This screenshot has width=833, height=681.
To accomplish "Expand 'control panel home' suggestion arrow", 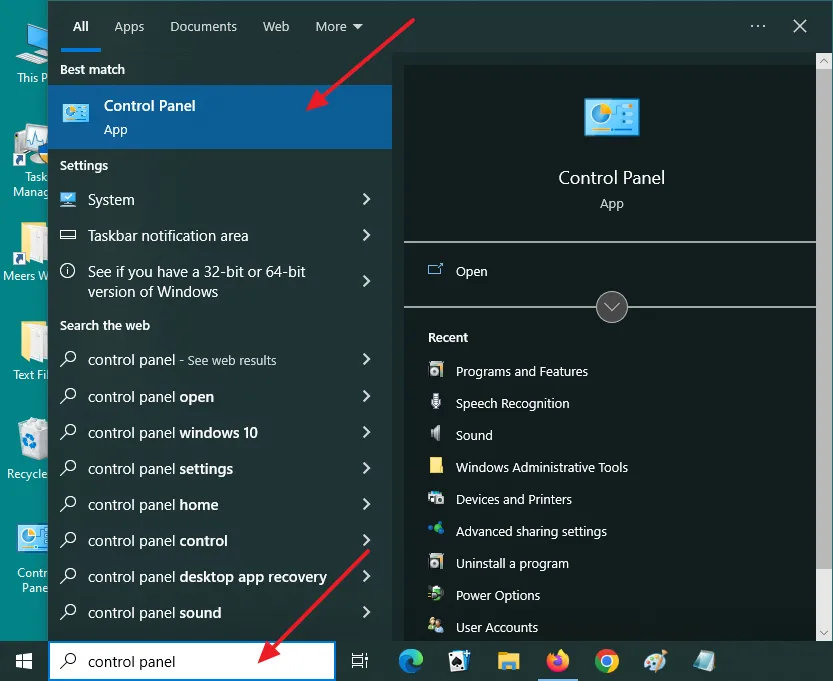I will point(367,504).
